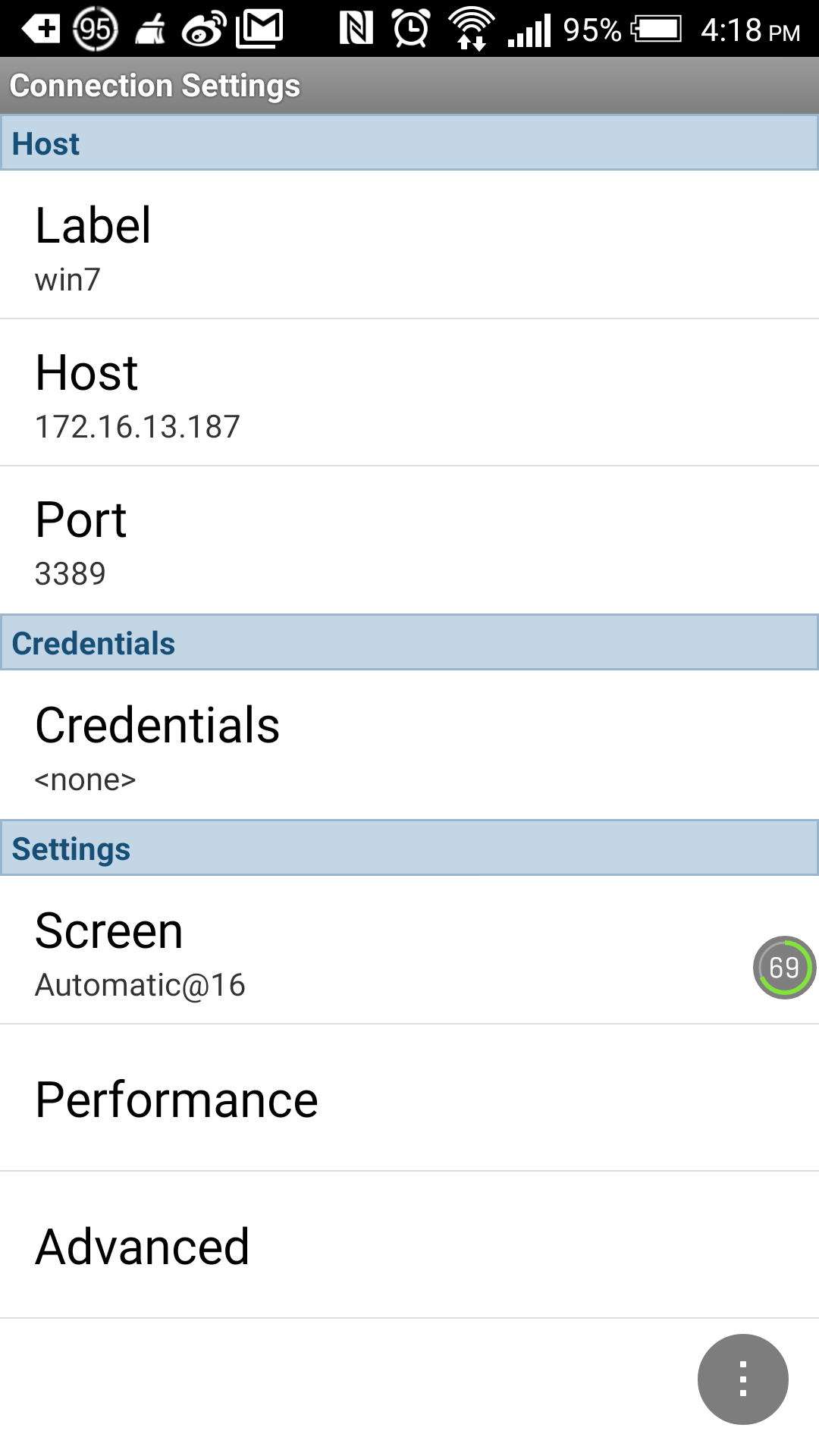Tap the blue Settings section header
This screenshot has height=1456, width=819.
pyautogui.click(x=409, y=848)
